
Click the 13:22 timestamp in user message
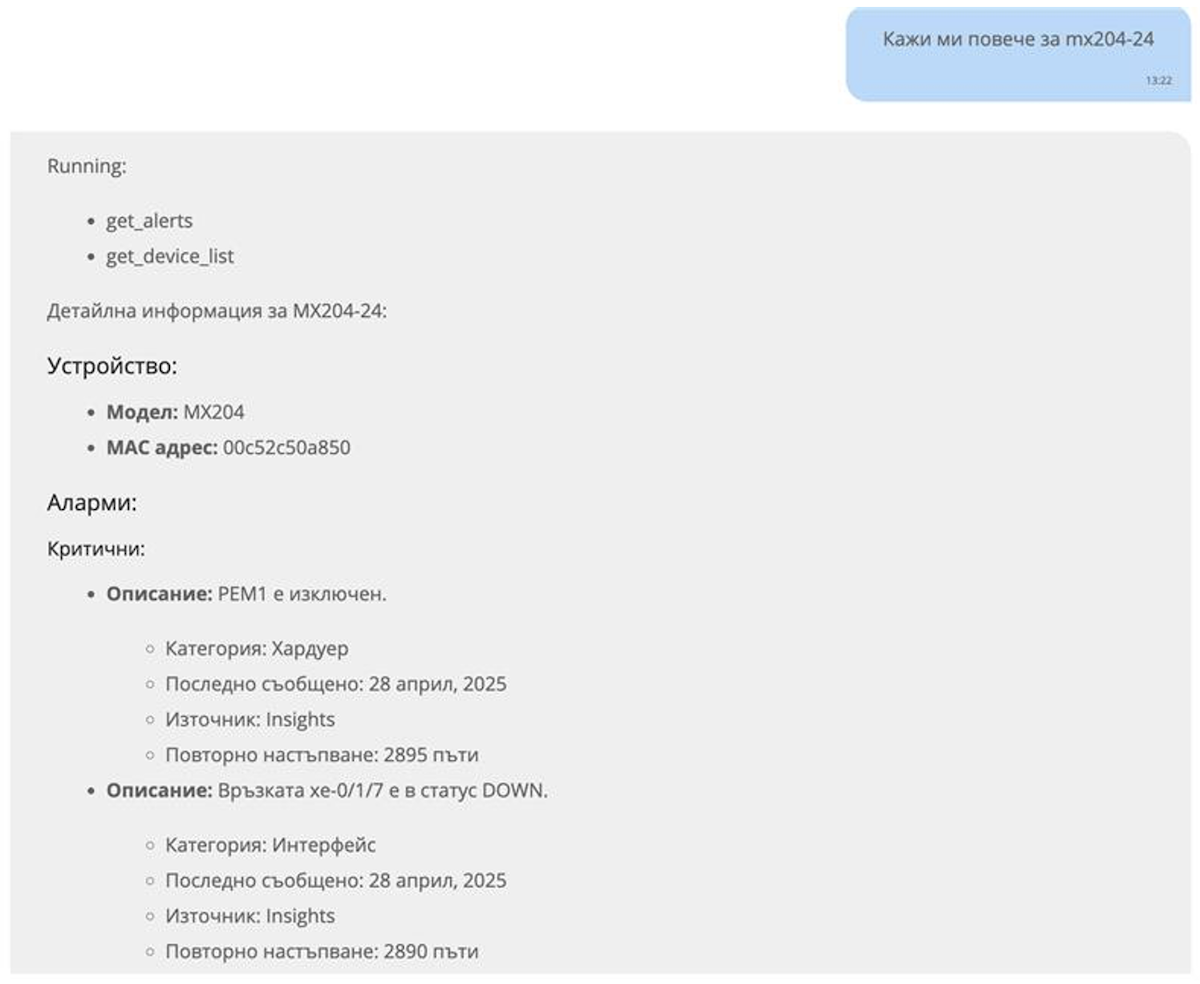pos(1158,80)
